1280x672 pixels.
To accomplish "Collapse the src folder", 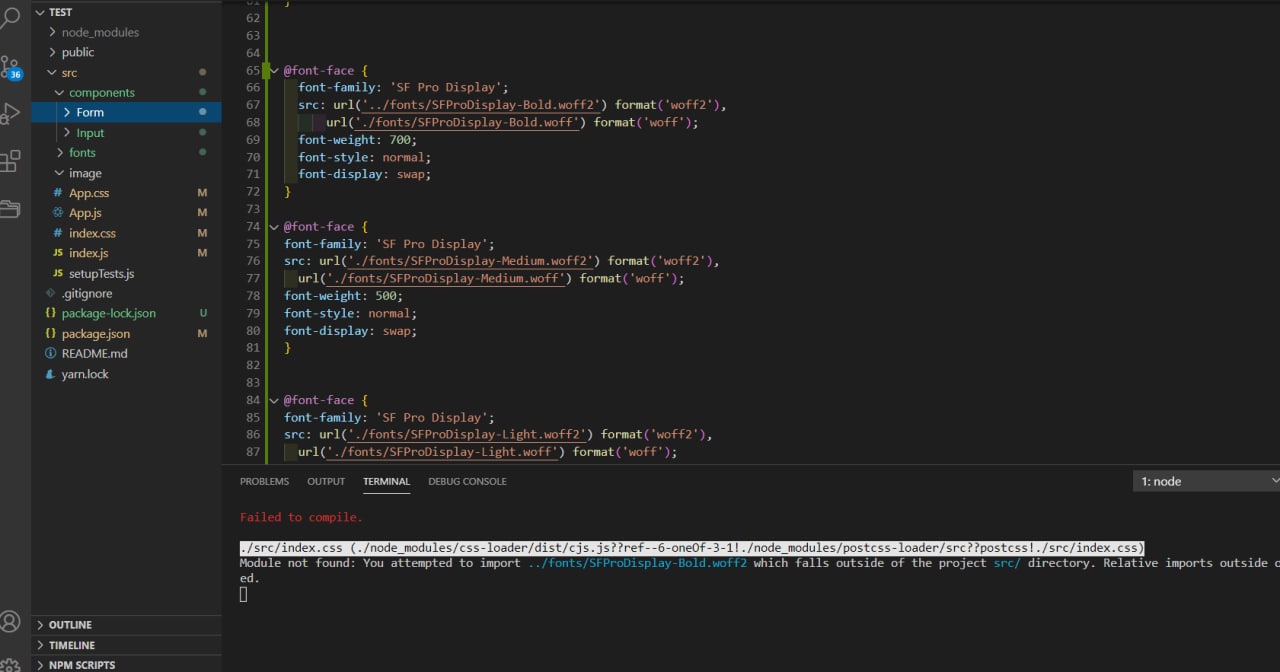I will pyautogui.click(x=69, y=72).
